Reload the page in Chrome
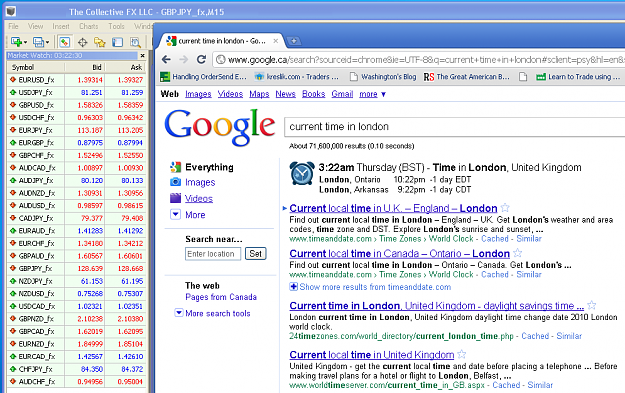This screenshot has height=393, width=625. 202,59
